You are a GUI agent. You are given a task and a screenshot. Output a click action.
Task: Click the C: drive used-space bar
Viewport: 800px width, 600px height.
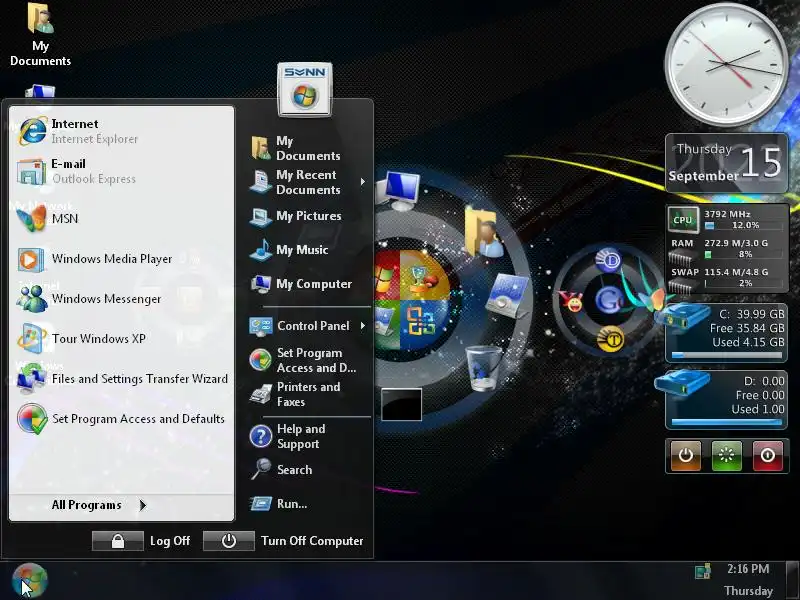[727, 355]
